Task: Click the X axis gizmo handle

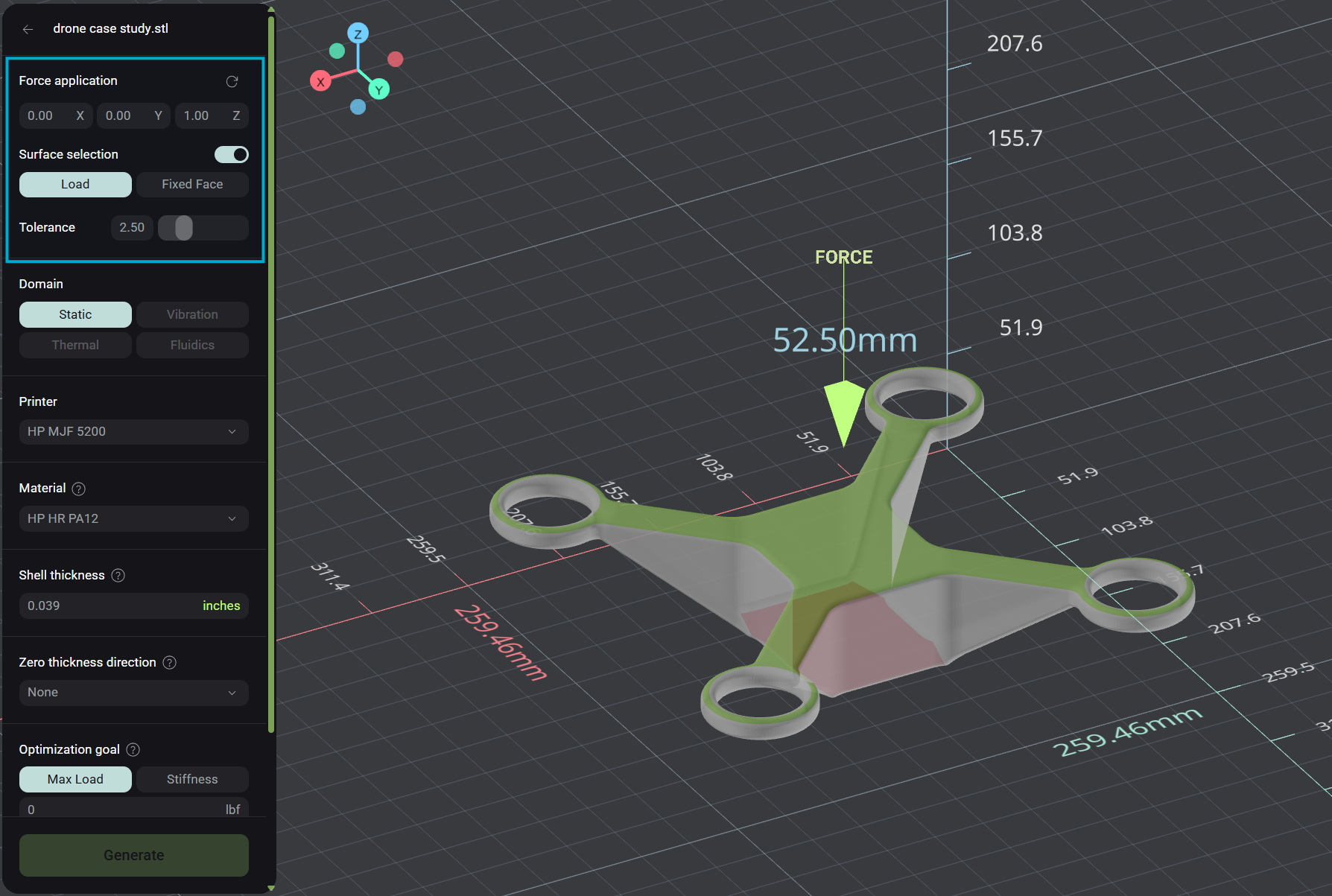Action: click(x=320, y=82)
